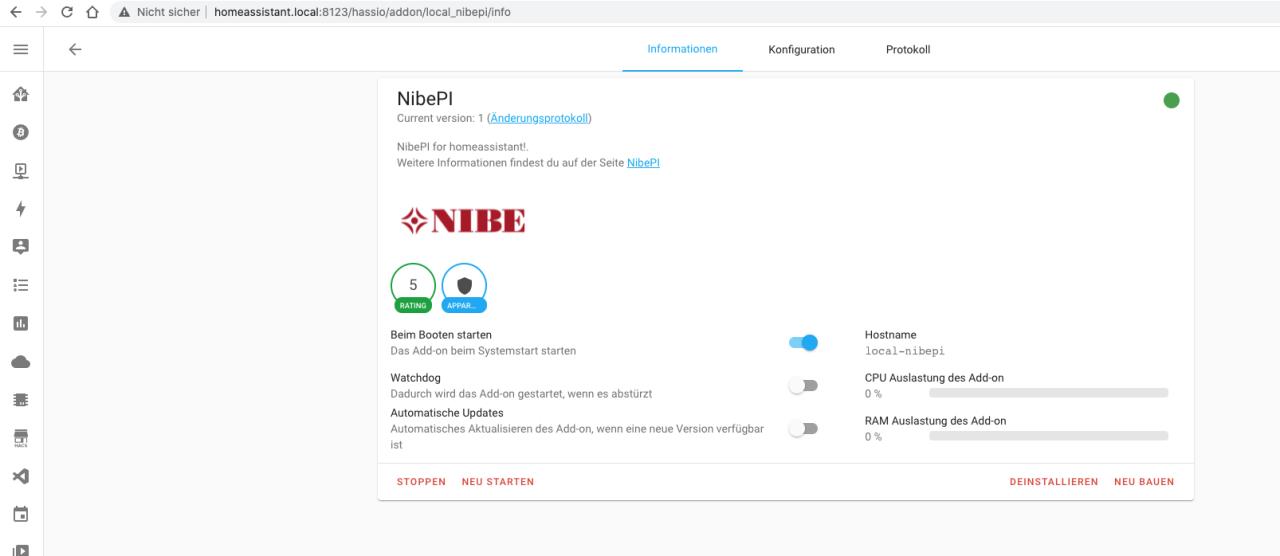Click the RAM Auslastung progress bar

pyautogui.click(x=1048, y=436)
